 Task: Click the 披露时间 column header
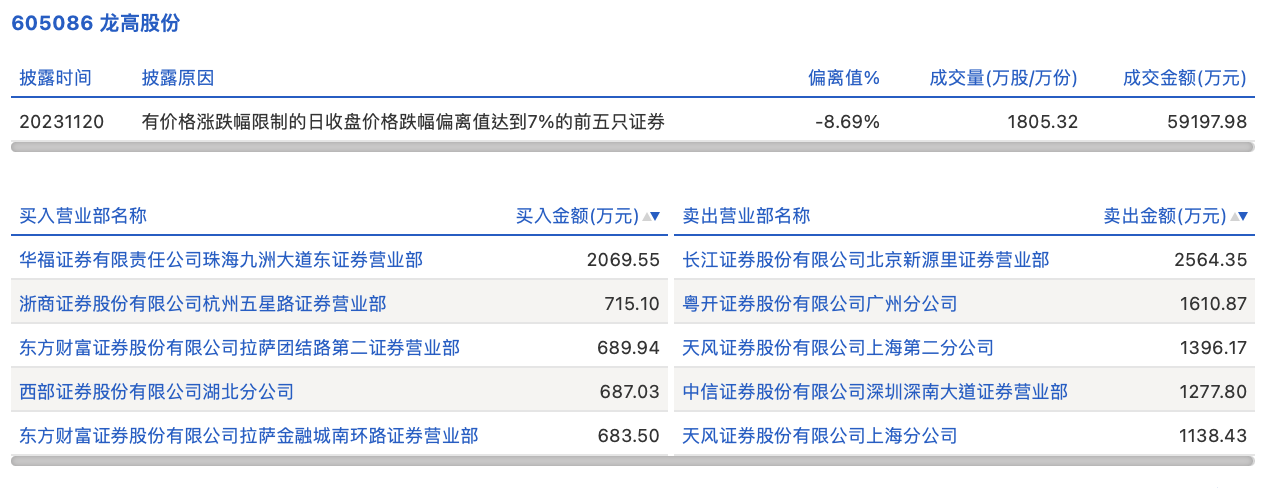[56, 78]
